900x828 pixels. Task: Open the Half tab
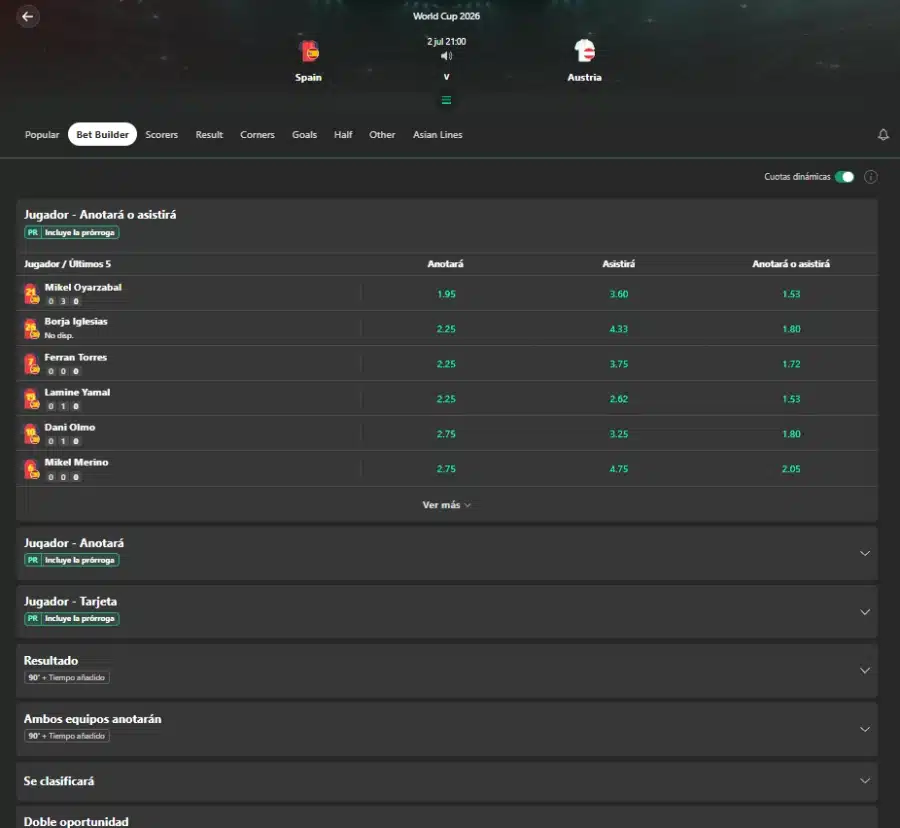(x=343, y=134)
